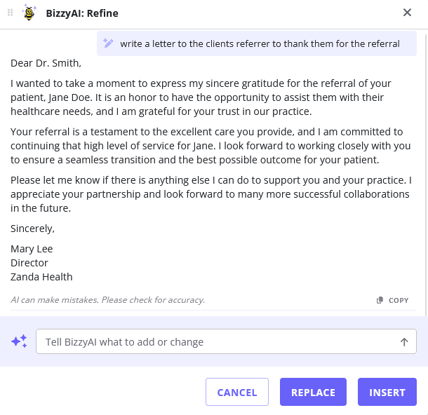428x415 pixels.
Task: Click the 'BizzyAI: Refine' title text
Action: [82, 13]
